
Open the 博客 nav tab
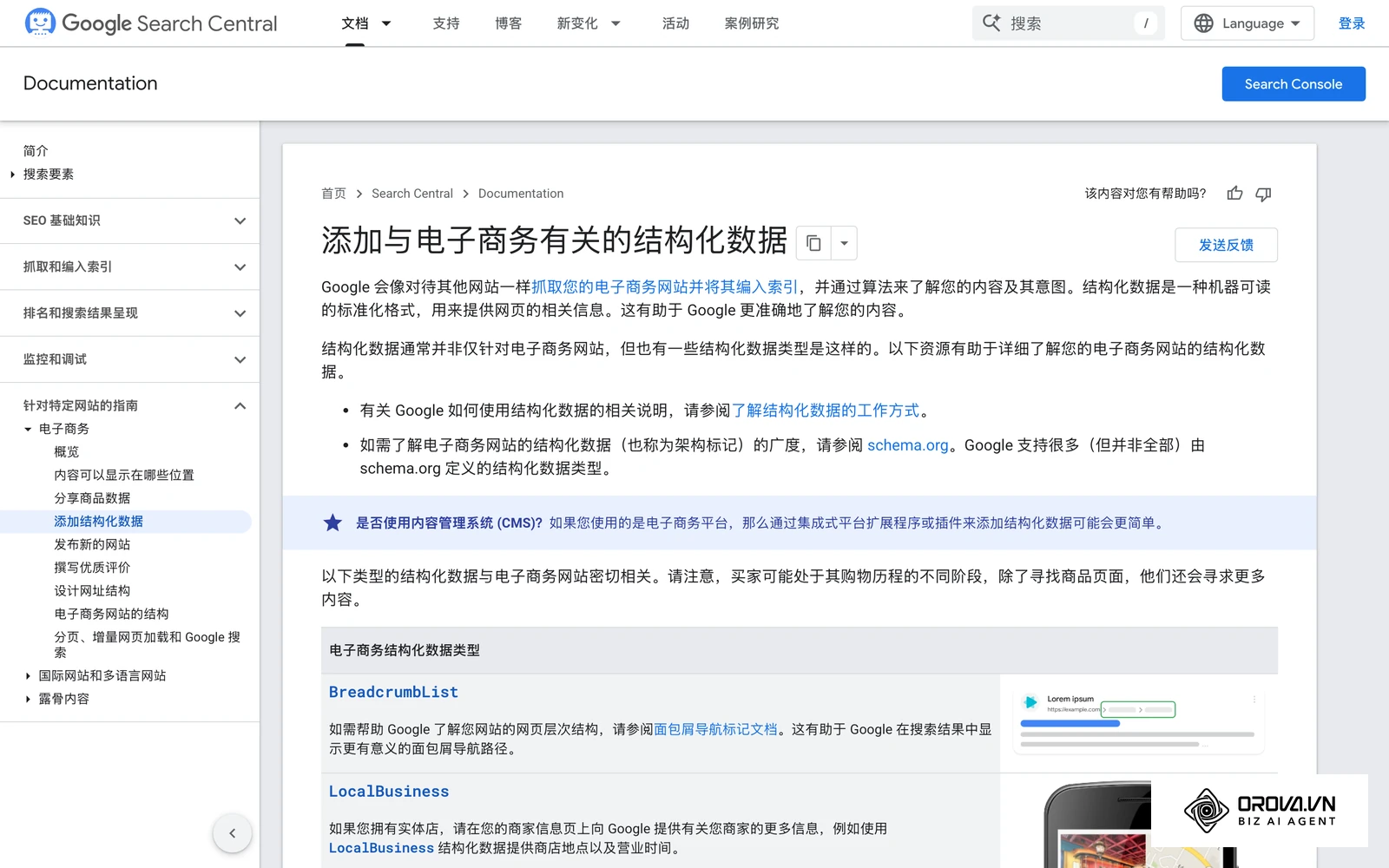509,23
